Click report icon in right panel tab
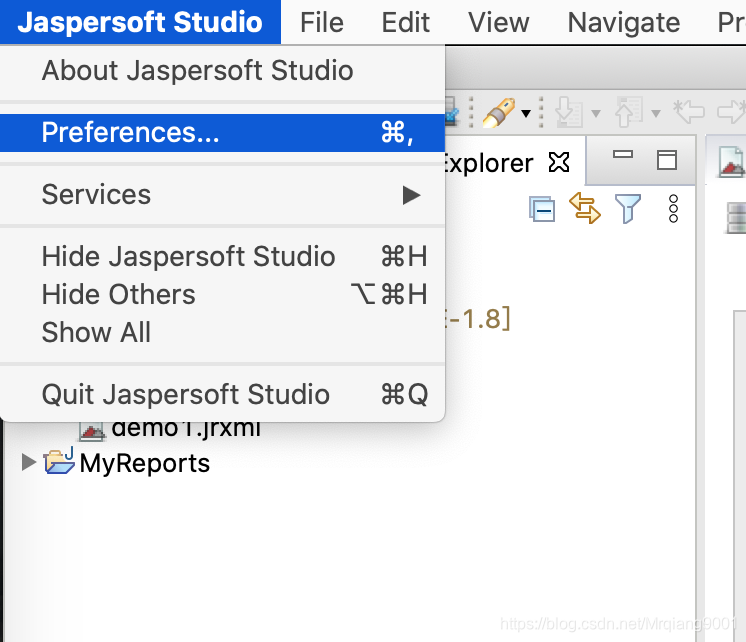Viewport: 746px width, 642px height. click(732, 162)
